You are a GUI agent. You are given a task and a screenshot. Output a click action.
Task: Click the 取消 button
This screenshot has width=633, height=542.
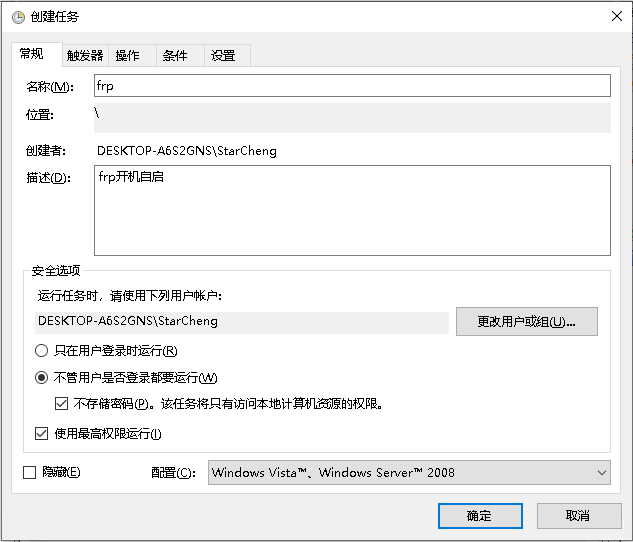click(579, 515)
